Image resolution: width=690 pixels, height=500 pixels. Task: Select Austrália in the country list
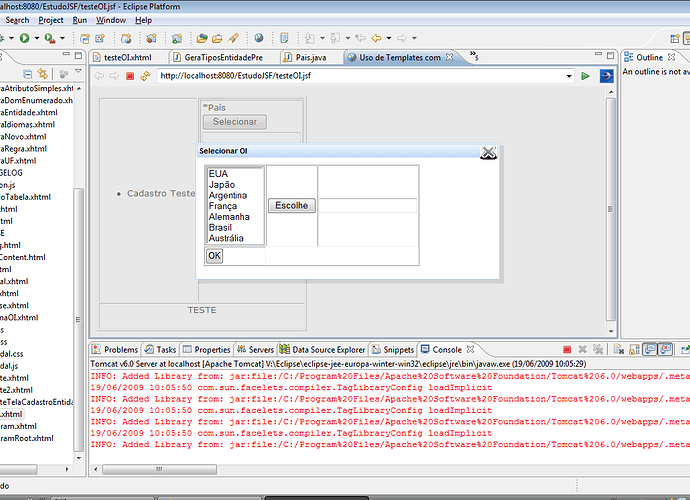pos(226,238)
